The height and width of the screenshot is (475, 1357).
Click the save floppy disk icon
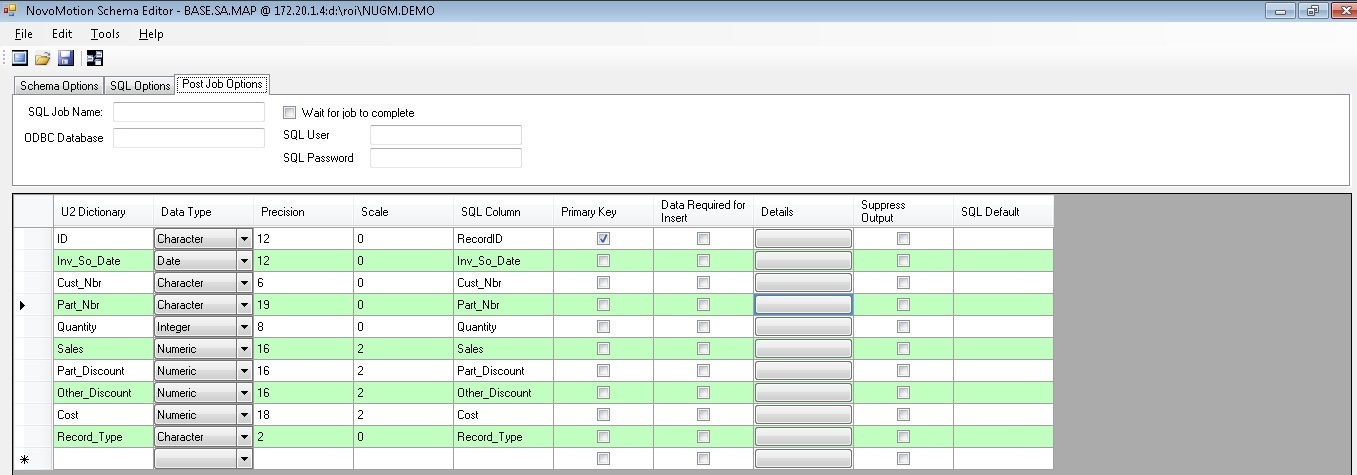pos(66,58)
